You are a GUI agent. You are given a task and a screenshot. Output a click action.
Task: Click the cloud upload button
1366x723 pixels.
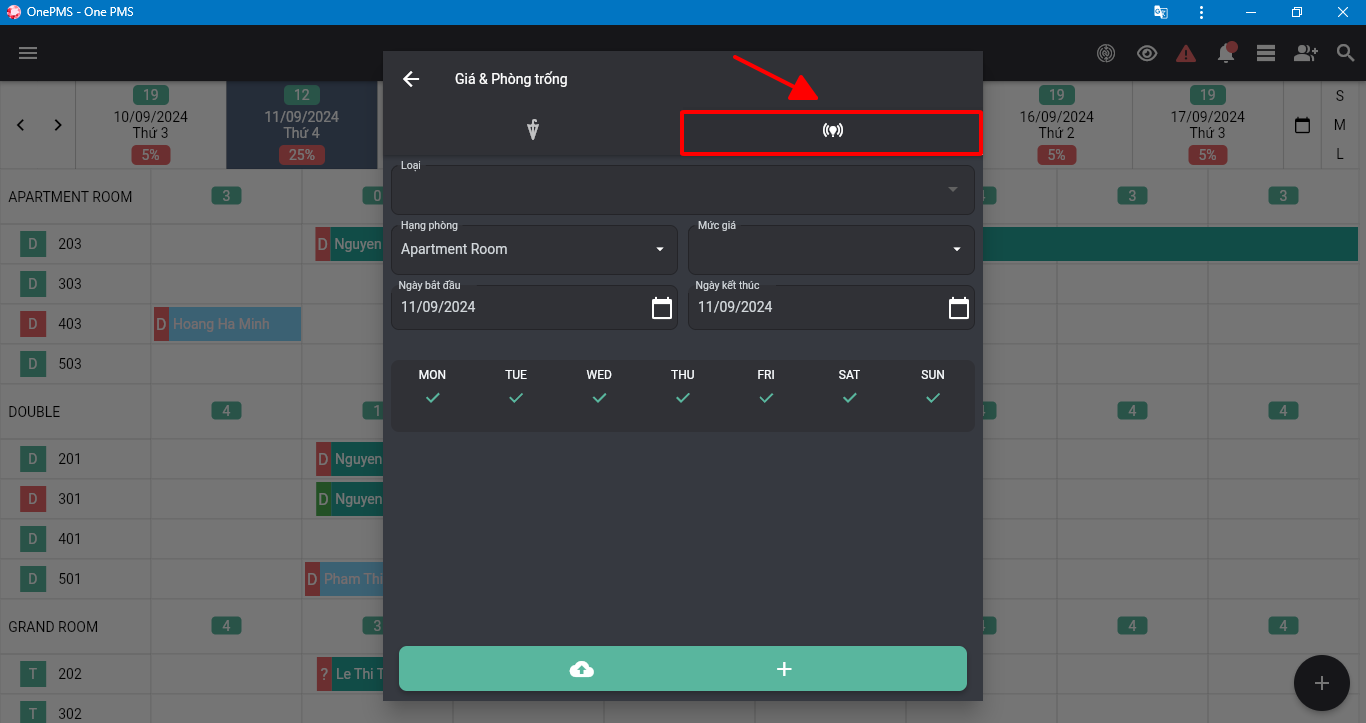pos(581,669)
